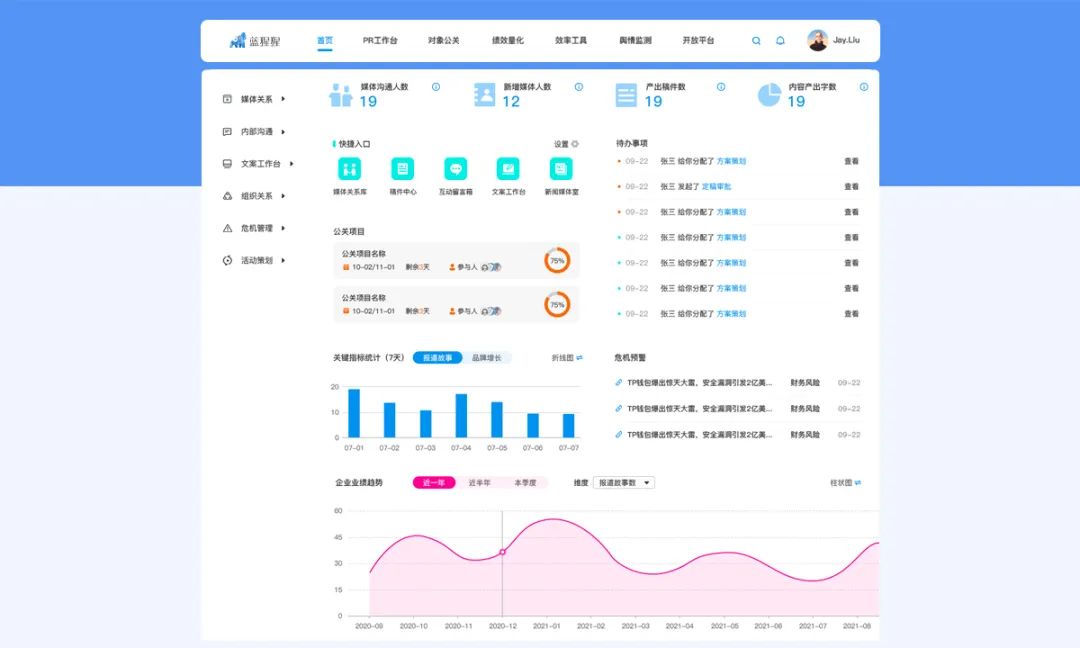Screen dimensions: 1080x648
Task: Open the 稿件中心 quick entry icon
Action: 403,169
